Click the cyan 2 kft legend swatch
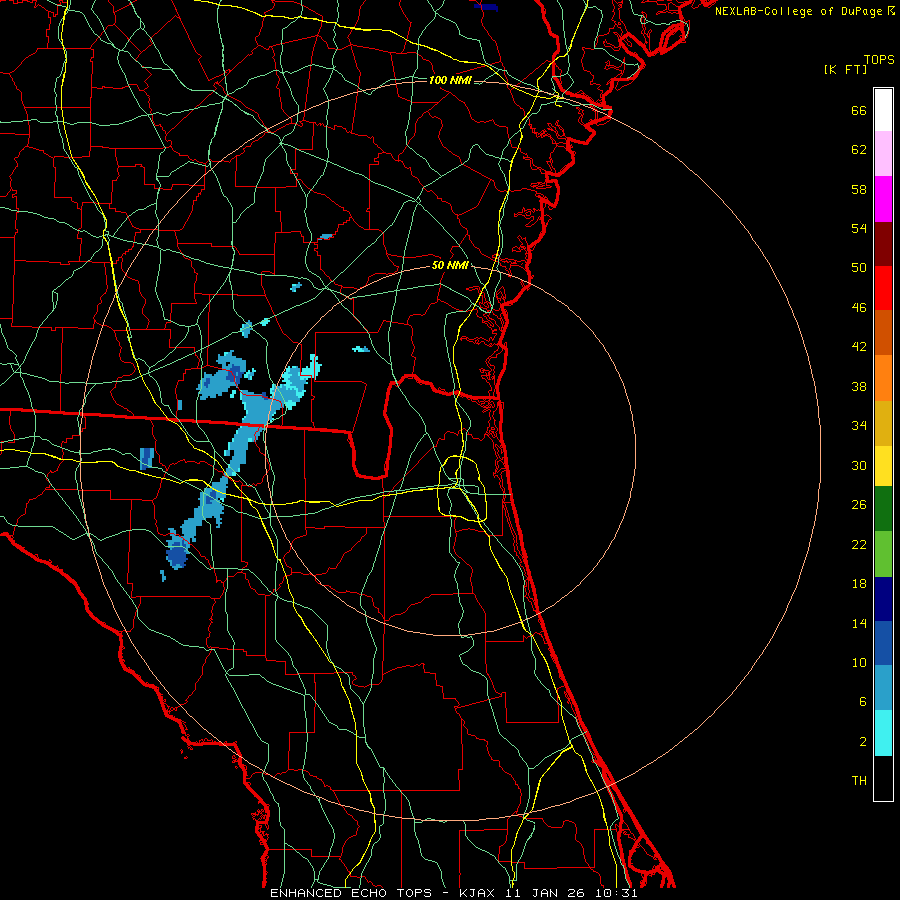900x900 pixels. [x=883, y=733]
